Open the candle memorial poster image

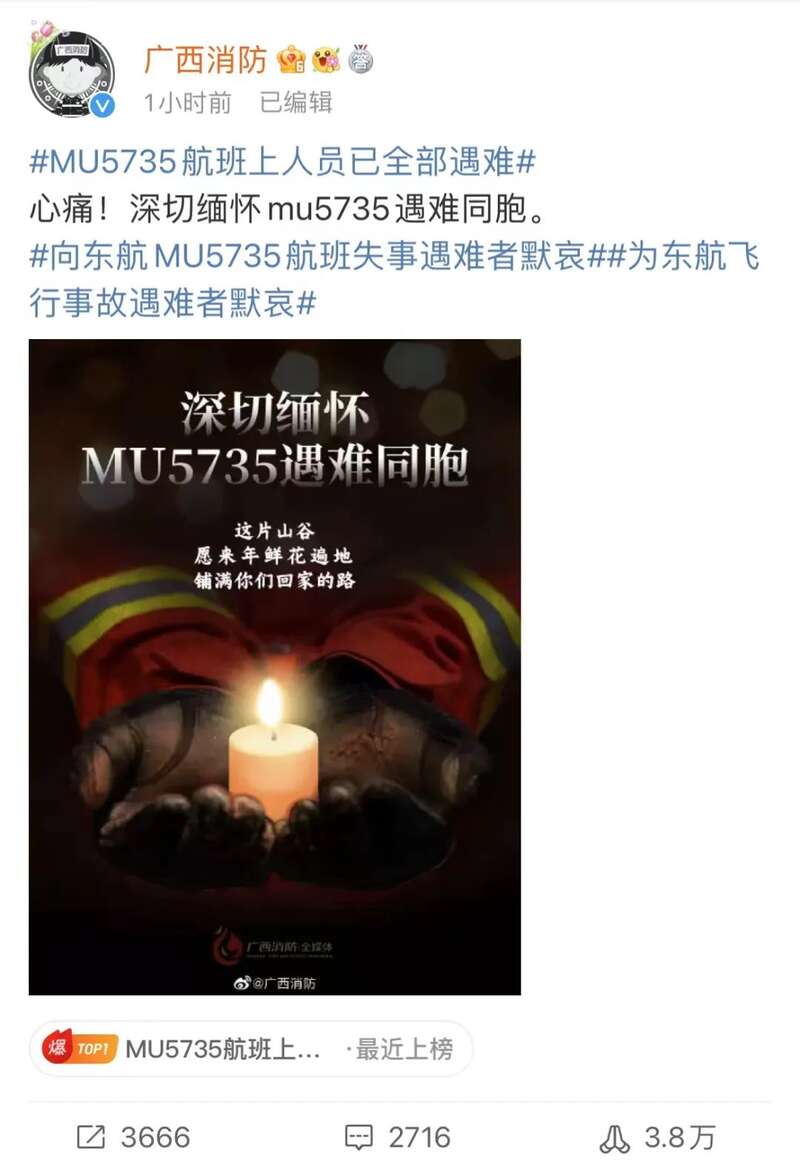click(275, 667)
